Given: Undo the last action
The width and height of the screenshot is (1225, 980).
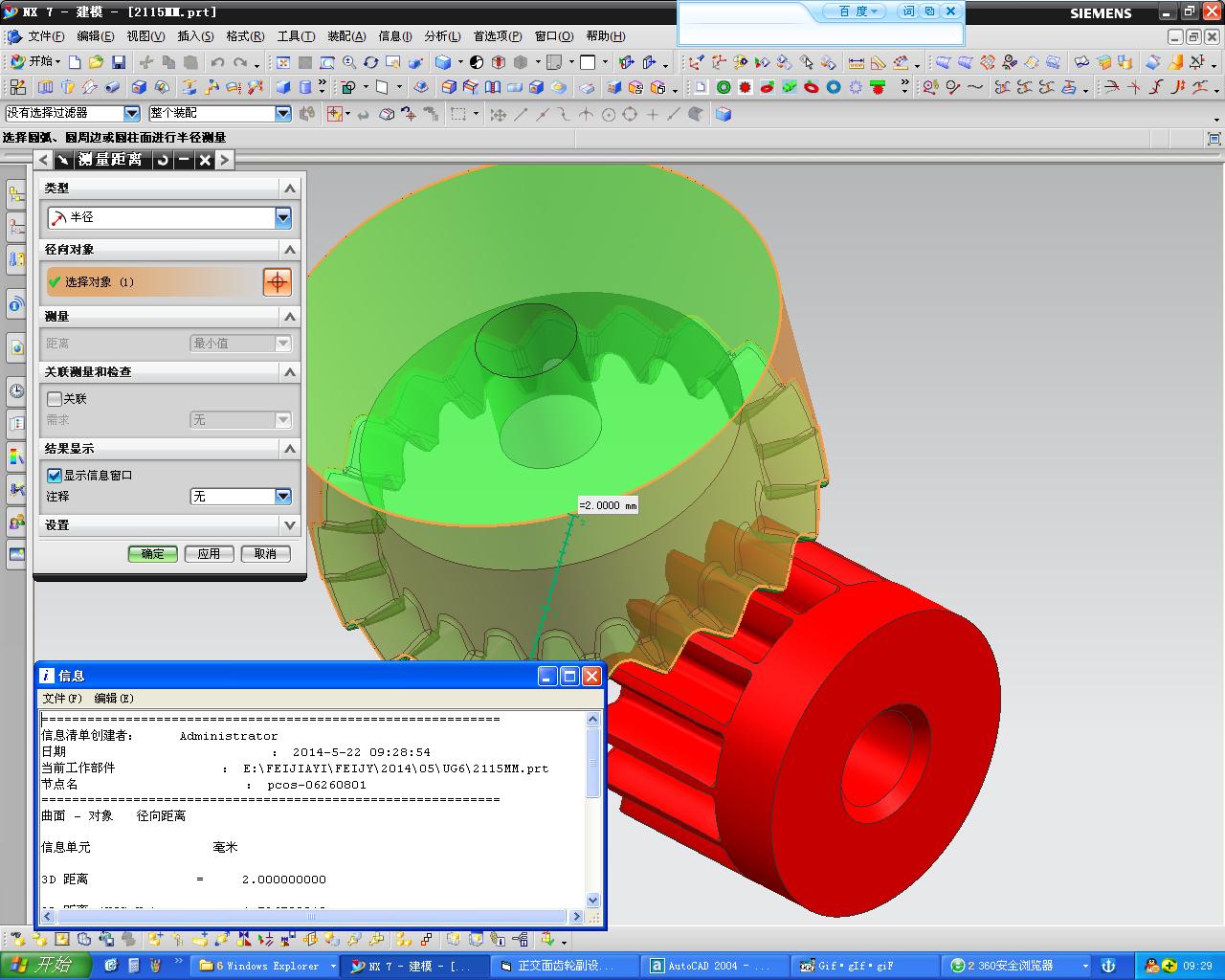Looking at the screenshot, I should coord(218,62).
